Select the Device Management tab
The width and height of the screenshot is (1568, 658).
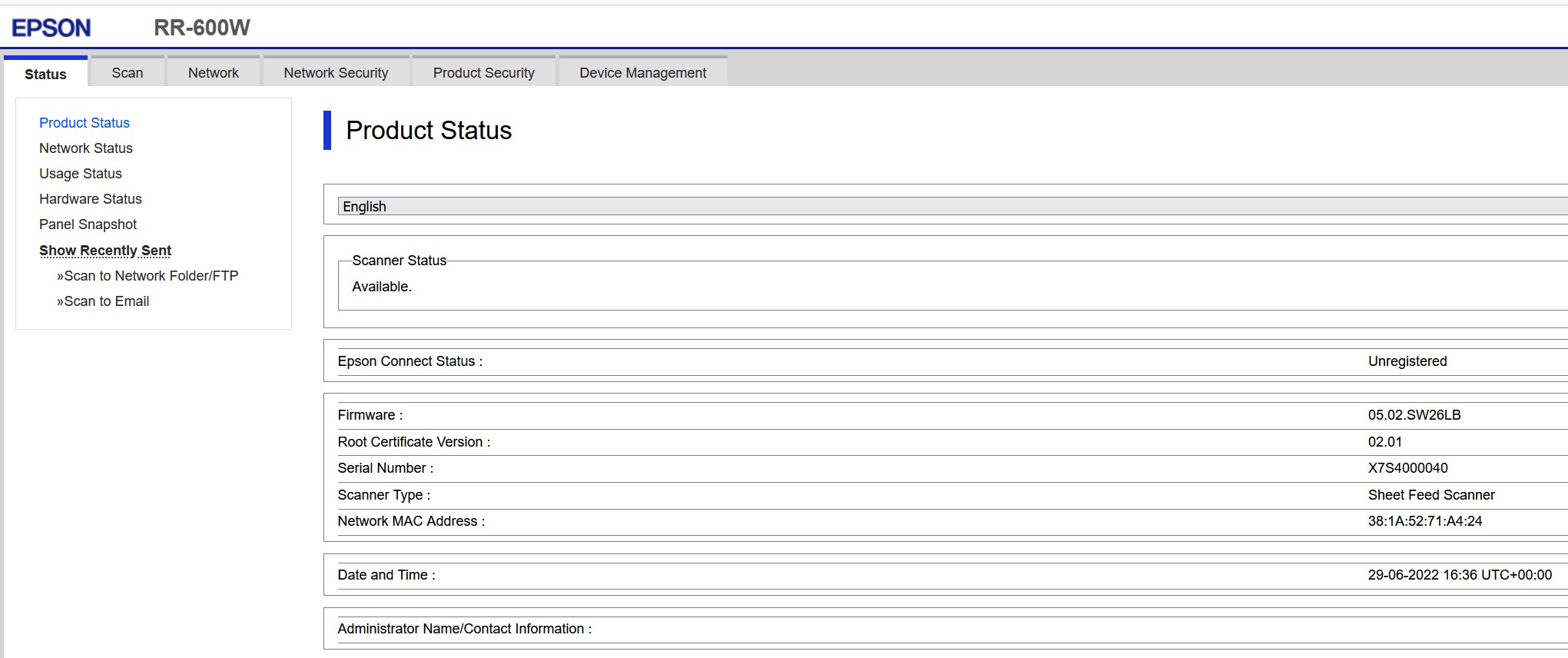642,73
